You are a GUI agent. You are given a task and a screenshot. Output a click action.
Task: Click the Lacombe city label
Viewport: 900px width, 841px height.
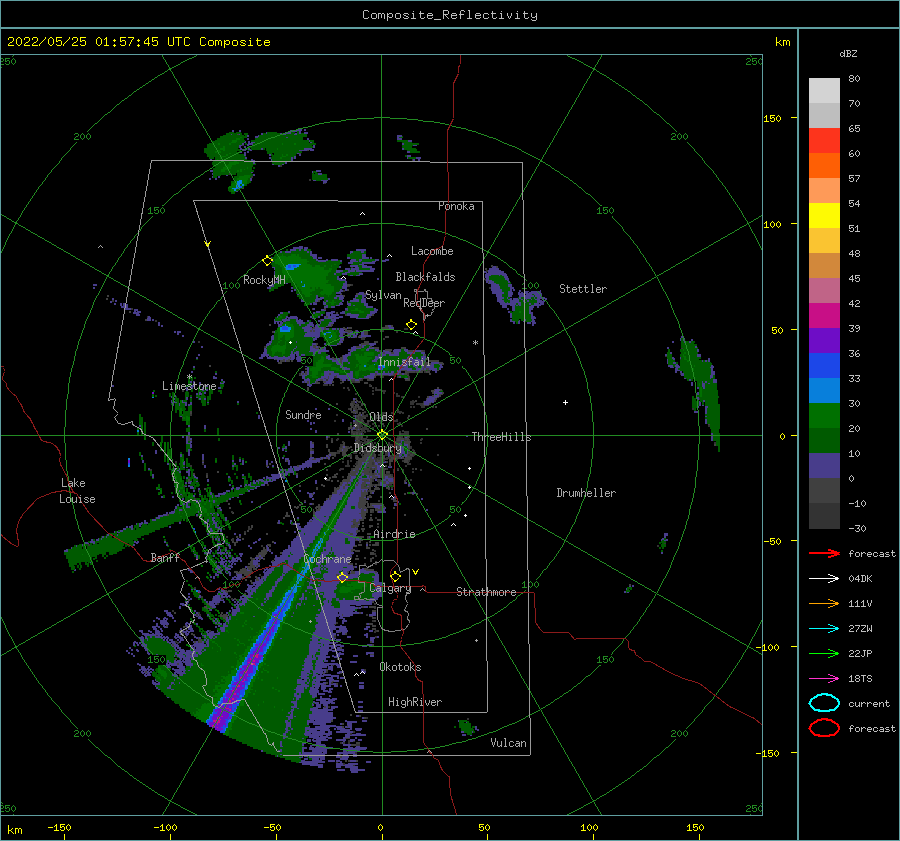click(x=432, y=251)
